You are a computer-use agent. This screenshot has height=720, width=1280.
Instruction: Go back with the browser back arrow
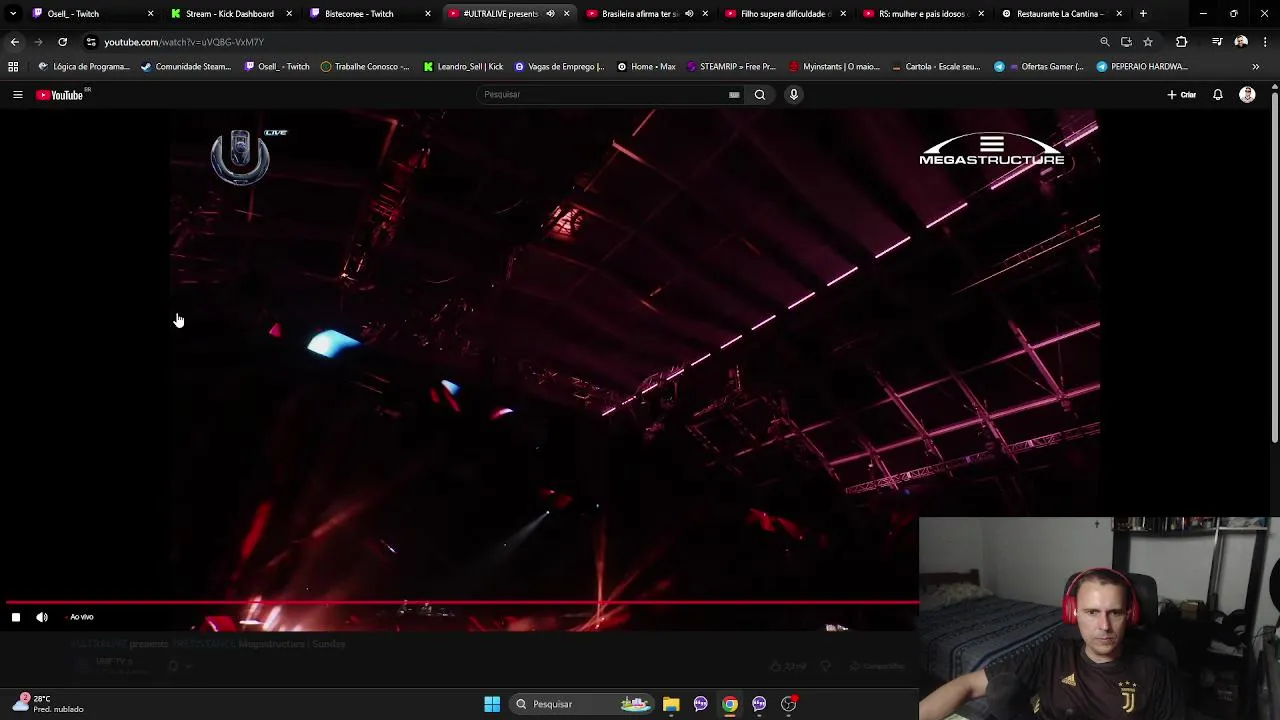(x=14, y=42)
